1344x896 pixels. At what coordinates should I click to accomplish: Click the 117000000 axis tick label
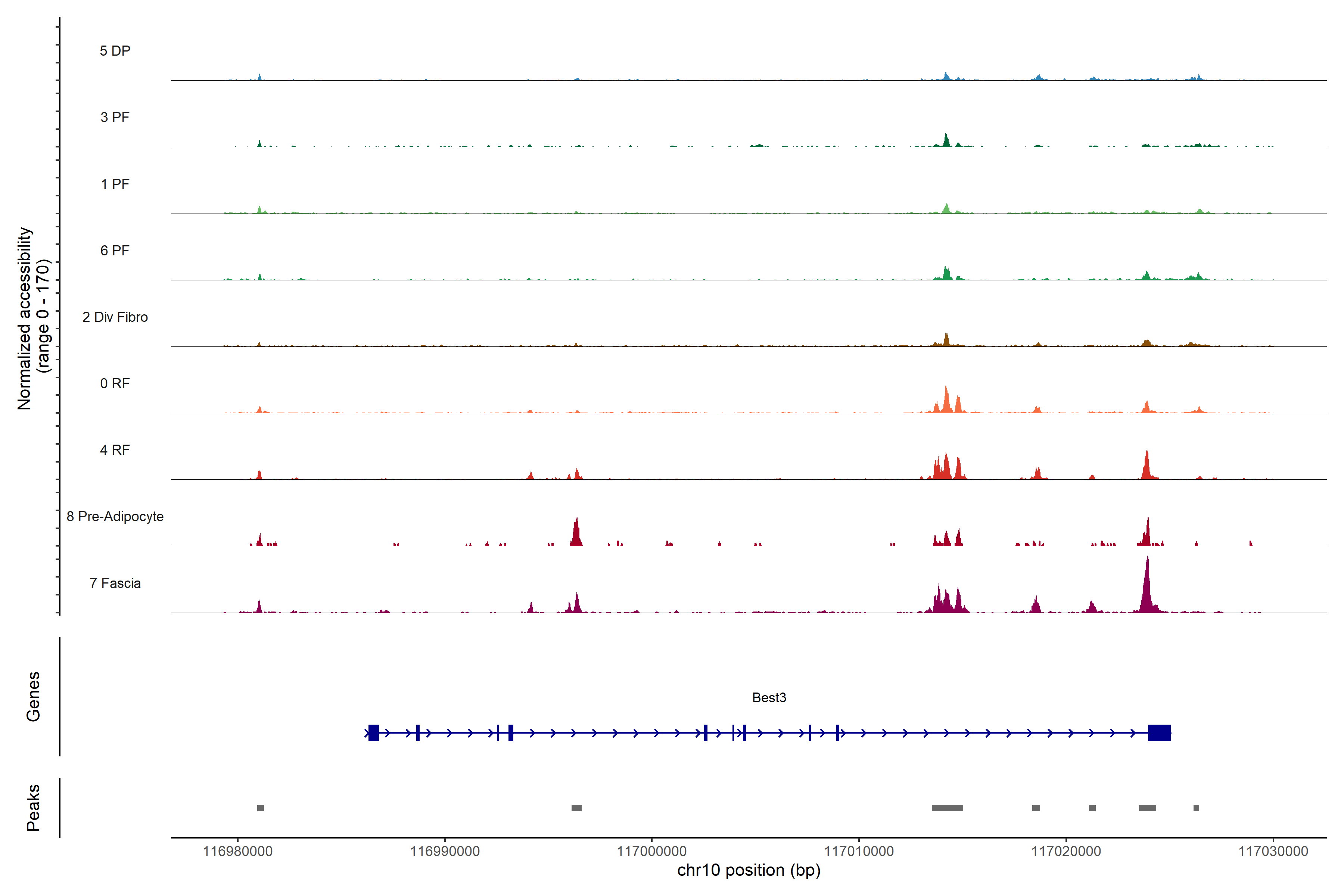click(x=651, y=852)
